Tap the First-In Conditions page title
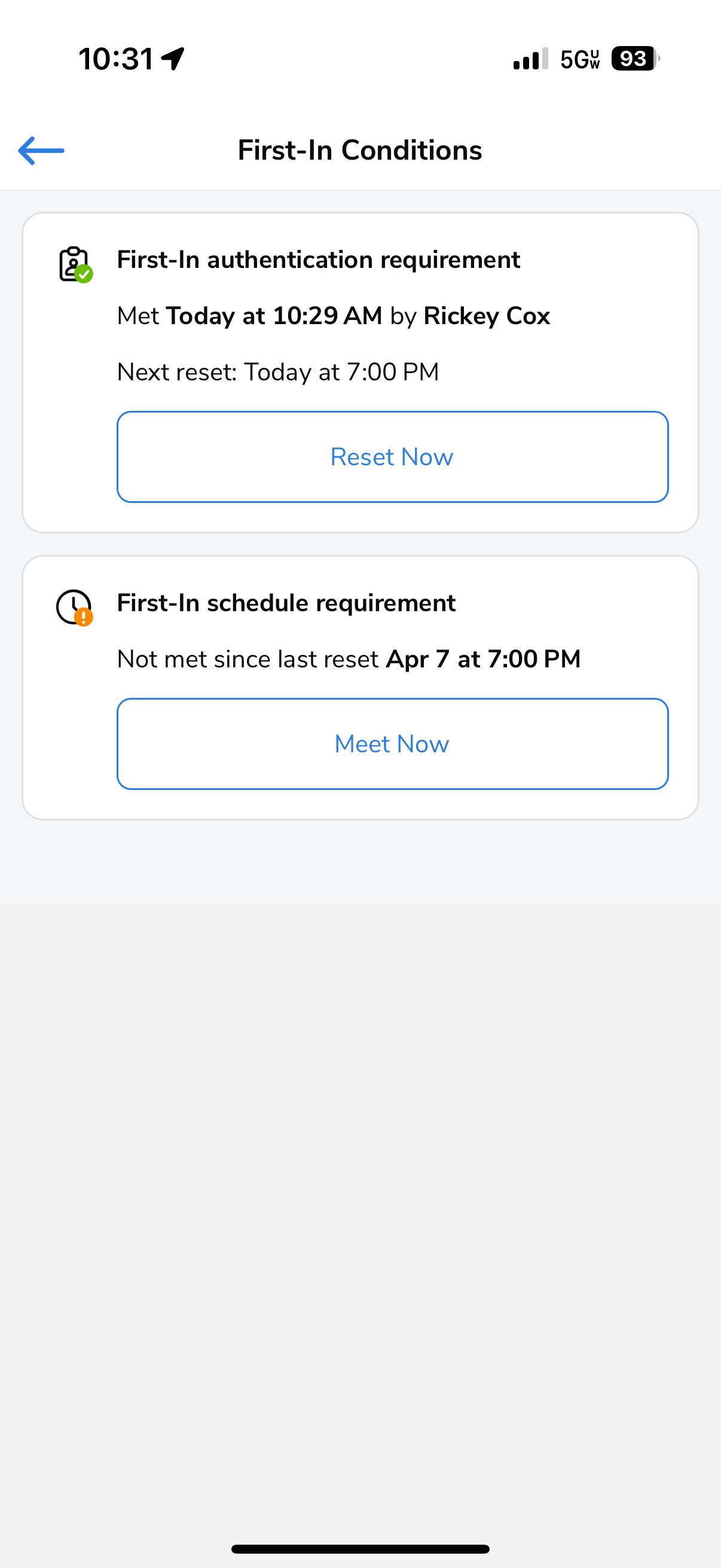This screenshot has width=721, height=1568. pos(360,150)
